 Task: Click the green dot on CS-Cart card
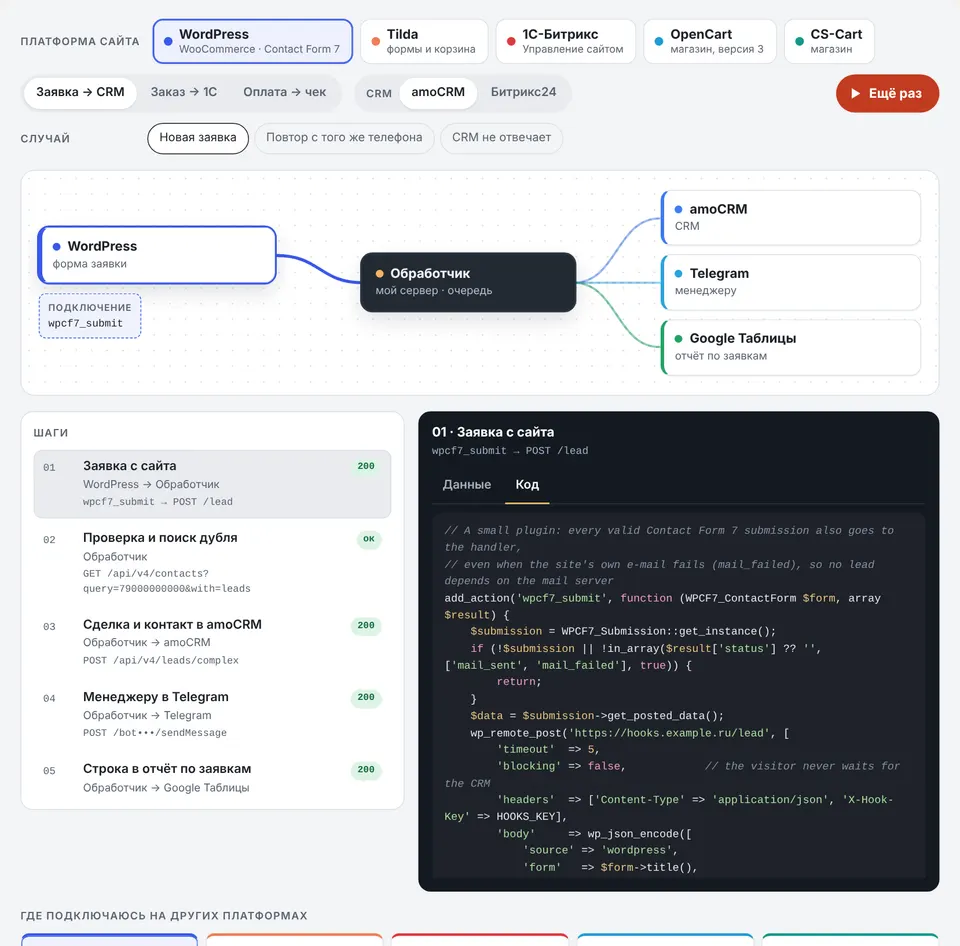(x=800, y=42)
